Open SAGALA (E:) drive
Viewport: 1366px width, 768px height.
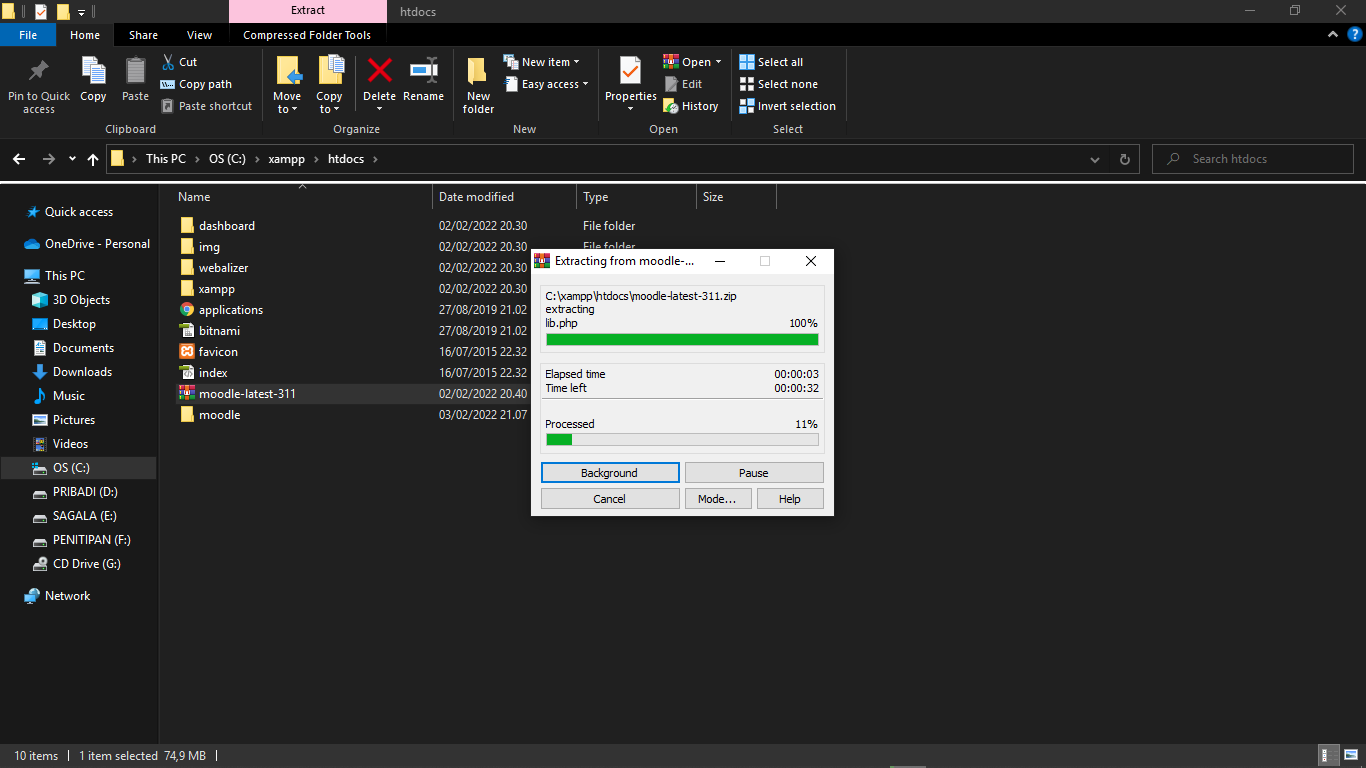pos(84,516)
